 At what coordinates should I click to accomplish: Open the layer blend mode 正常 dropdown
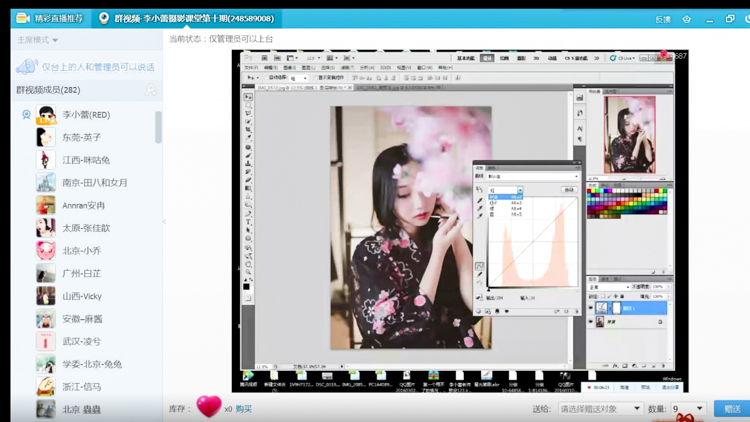609,287
